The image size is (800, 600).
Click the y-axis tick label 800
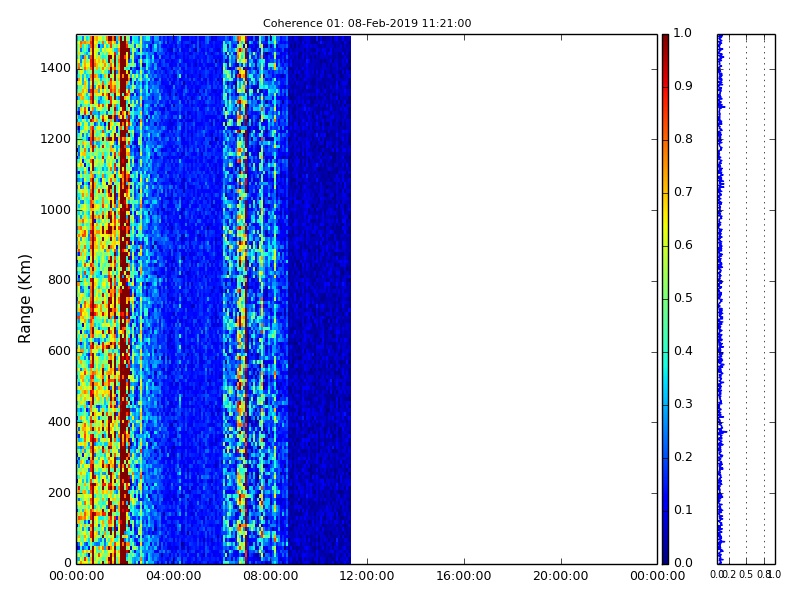click(x=59, y=280)
